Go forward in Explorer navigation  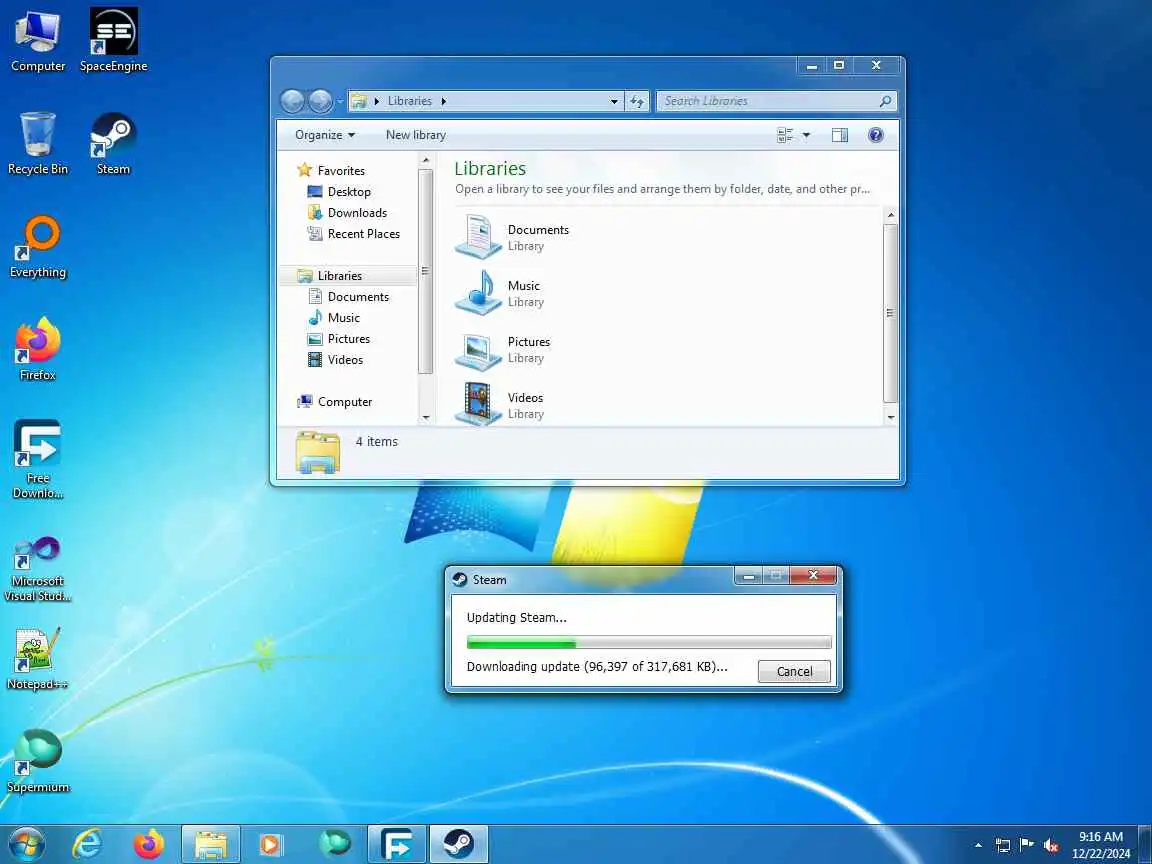point(320,101)
